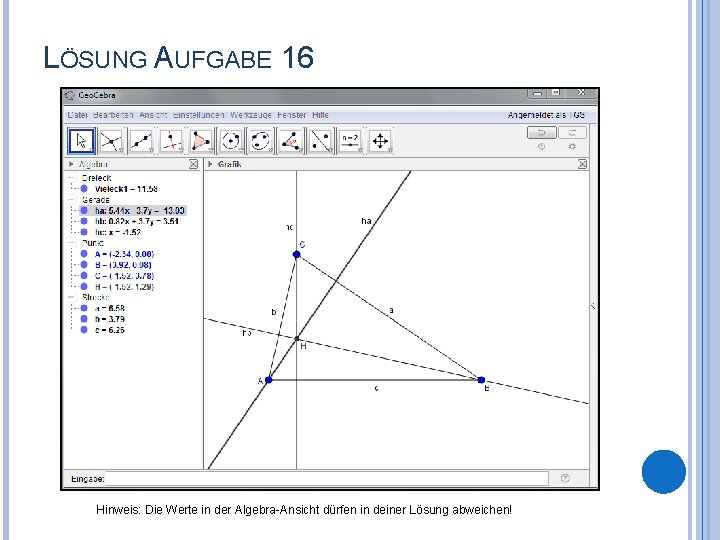
Task: Collapse the Dreieck group
Action: (71, 178)
